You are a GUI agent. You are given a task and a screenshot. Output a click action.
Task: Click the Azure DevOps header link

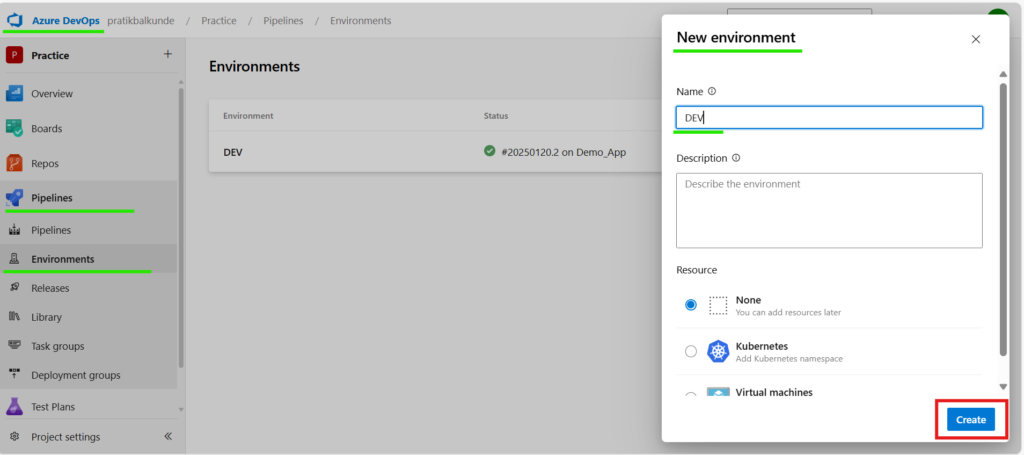(66, 20)
